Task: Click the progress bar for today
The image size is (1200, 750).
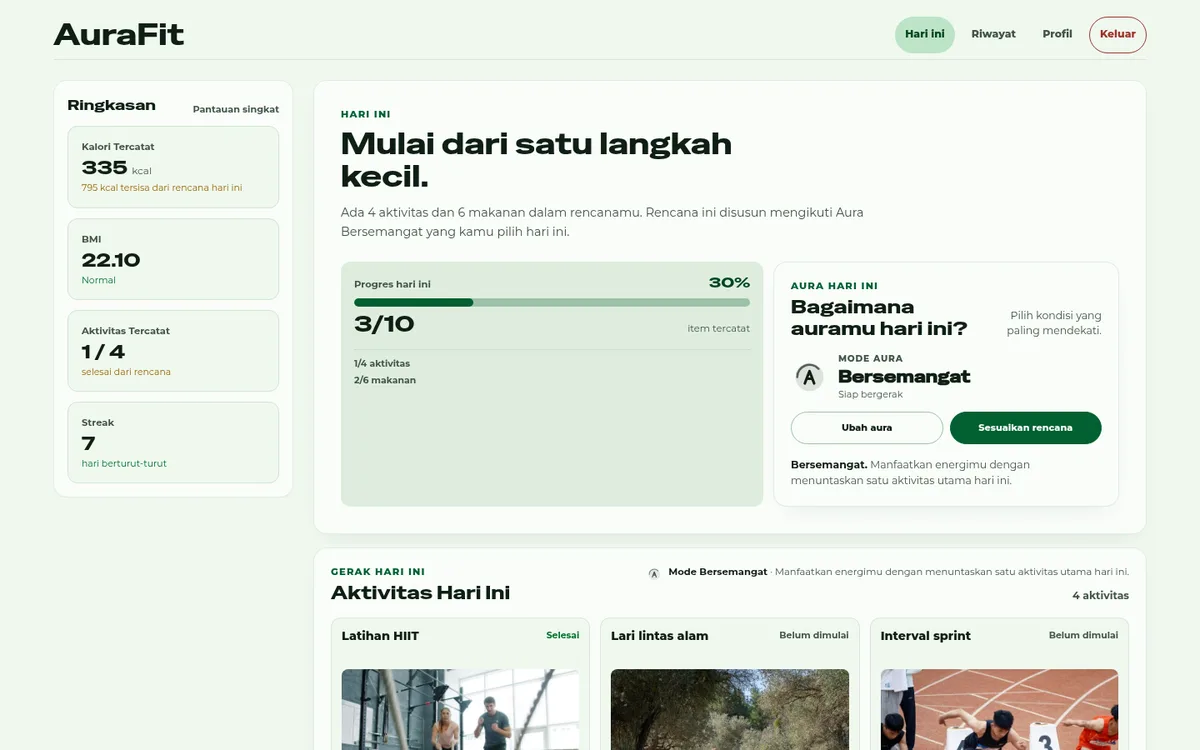Action: click(552, 302)
